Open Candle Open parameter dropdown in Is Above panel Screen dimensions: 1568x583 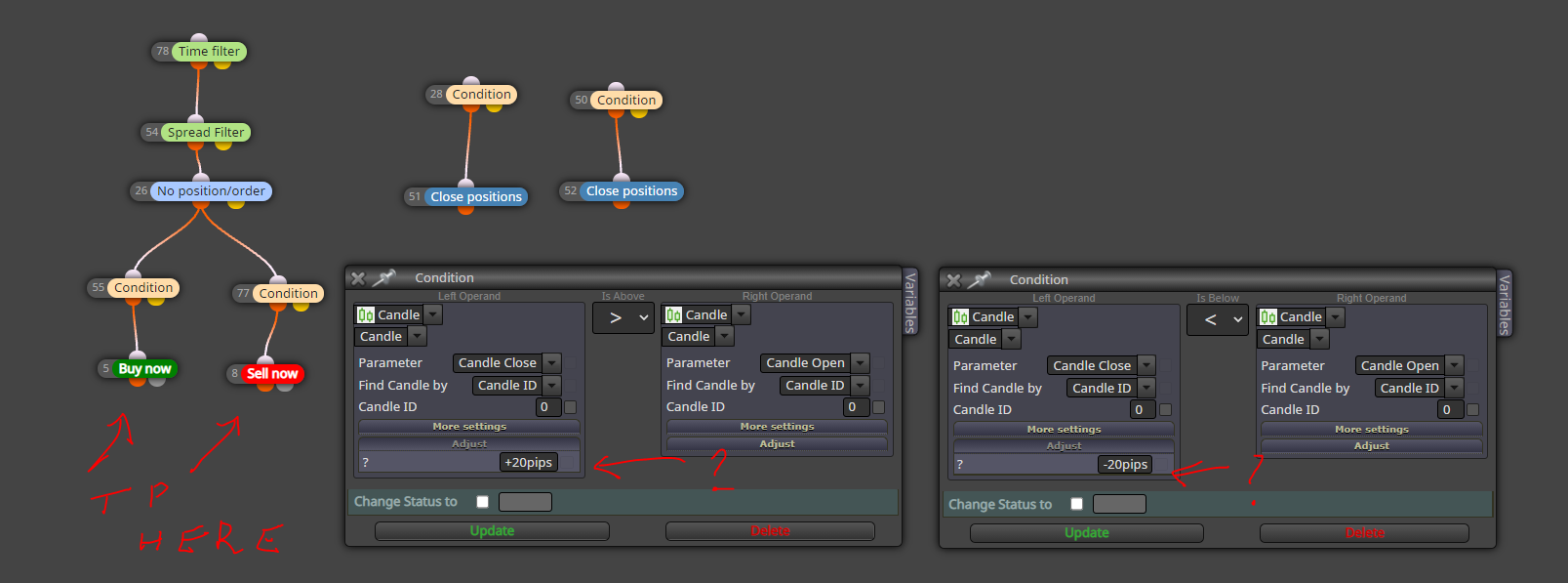(x=815, y=363)
